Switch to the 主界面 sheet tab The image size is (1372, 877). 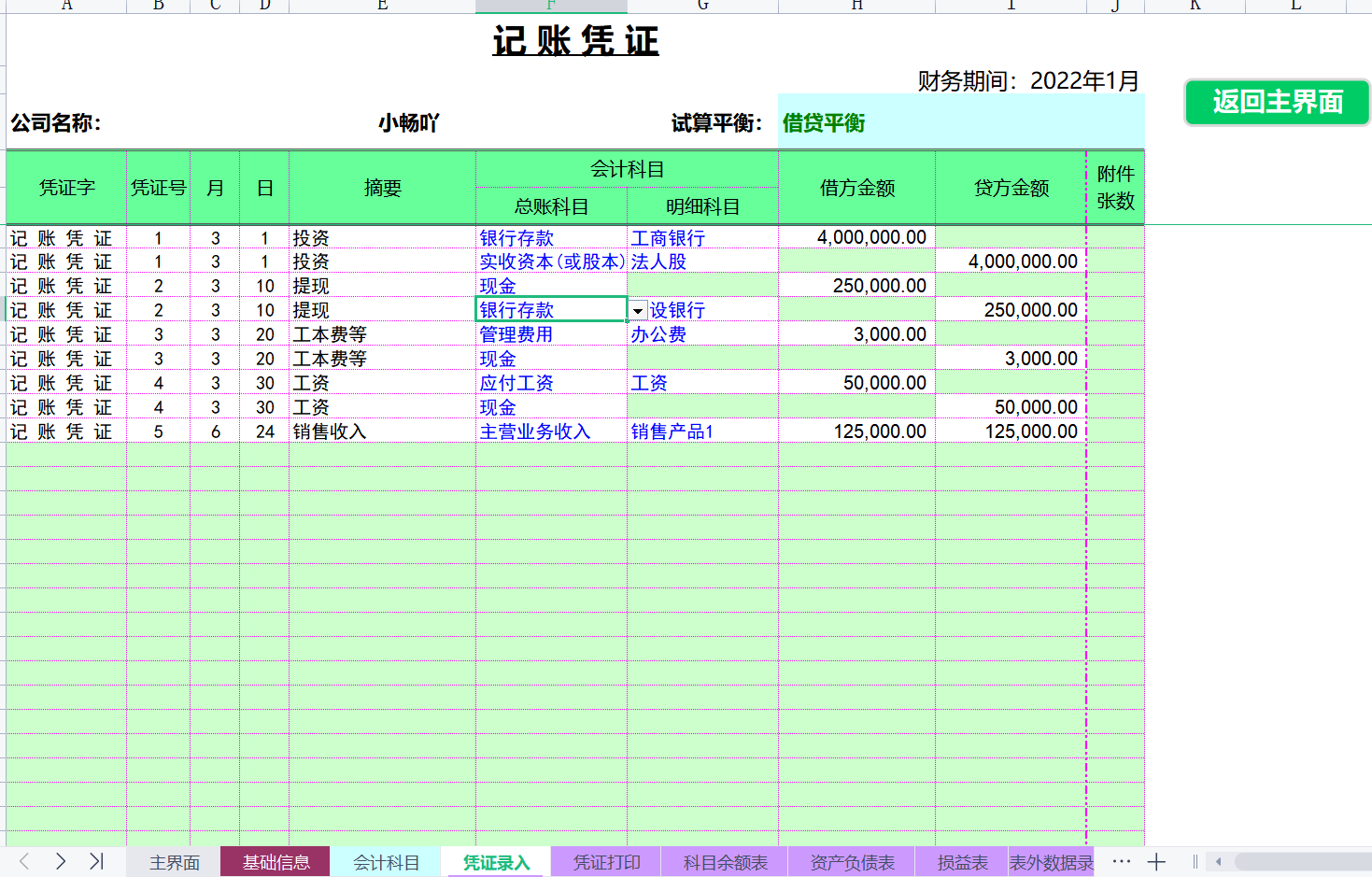point(173,861)
